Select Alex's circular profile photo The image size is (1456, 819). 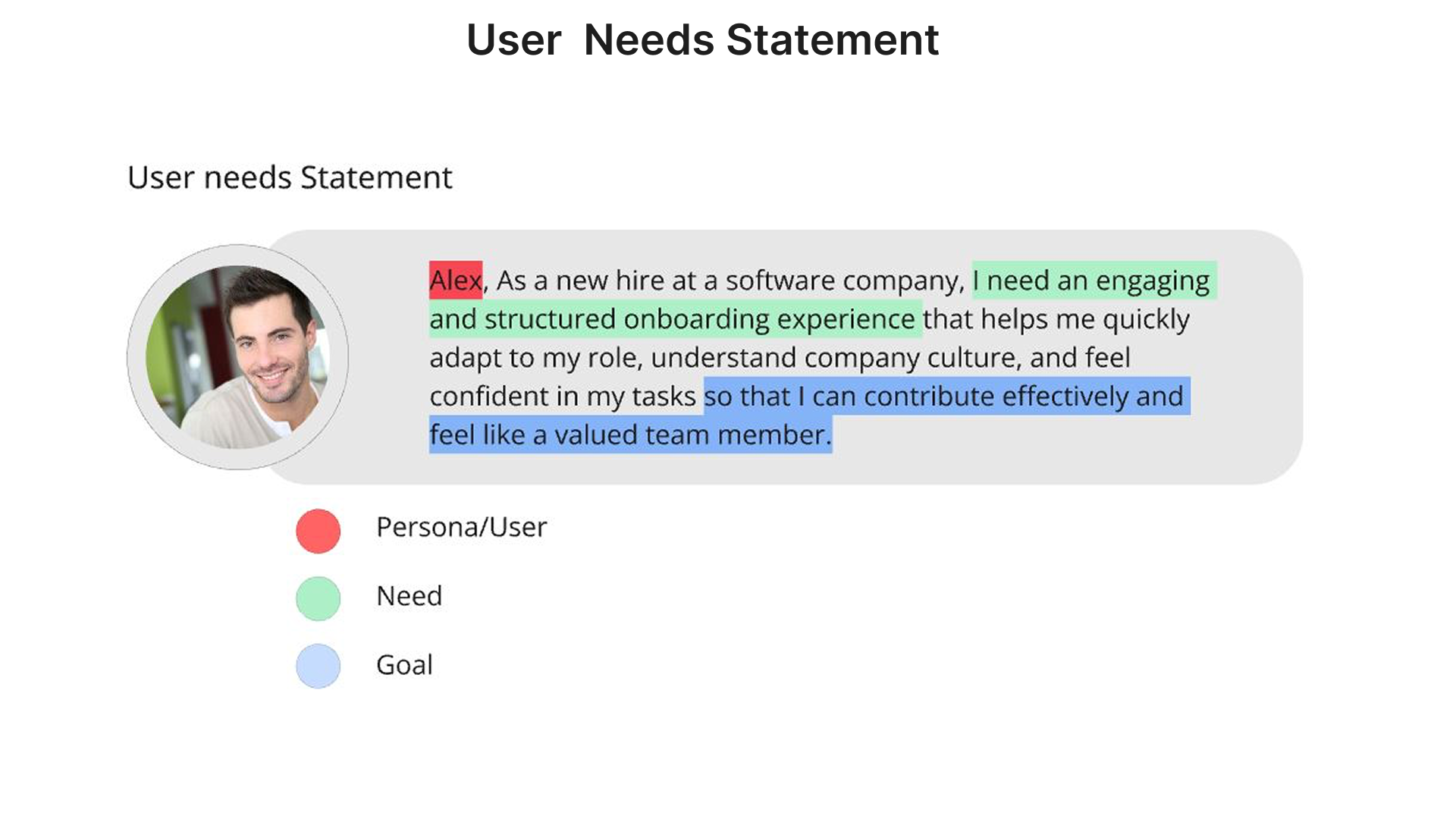(x=237, y=356)
